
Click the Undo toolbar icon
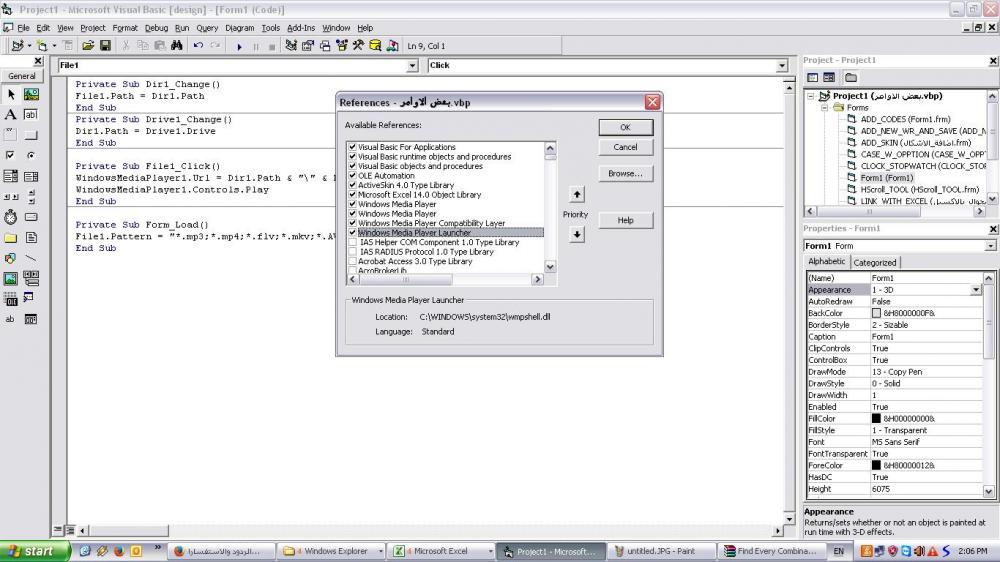[x=198, y=46]
